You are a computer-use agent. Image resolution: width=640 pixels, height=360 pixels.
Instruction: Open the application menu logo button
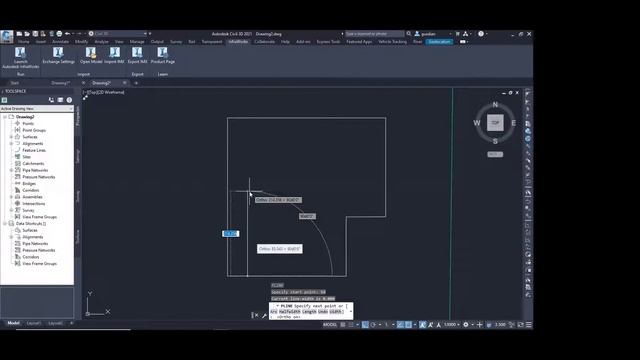click(x=7, y=36)
